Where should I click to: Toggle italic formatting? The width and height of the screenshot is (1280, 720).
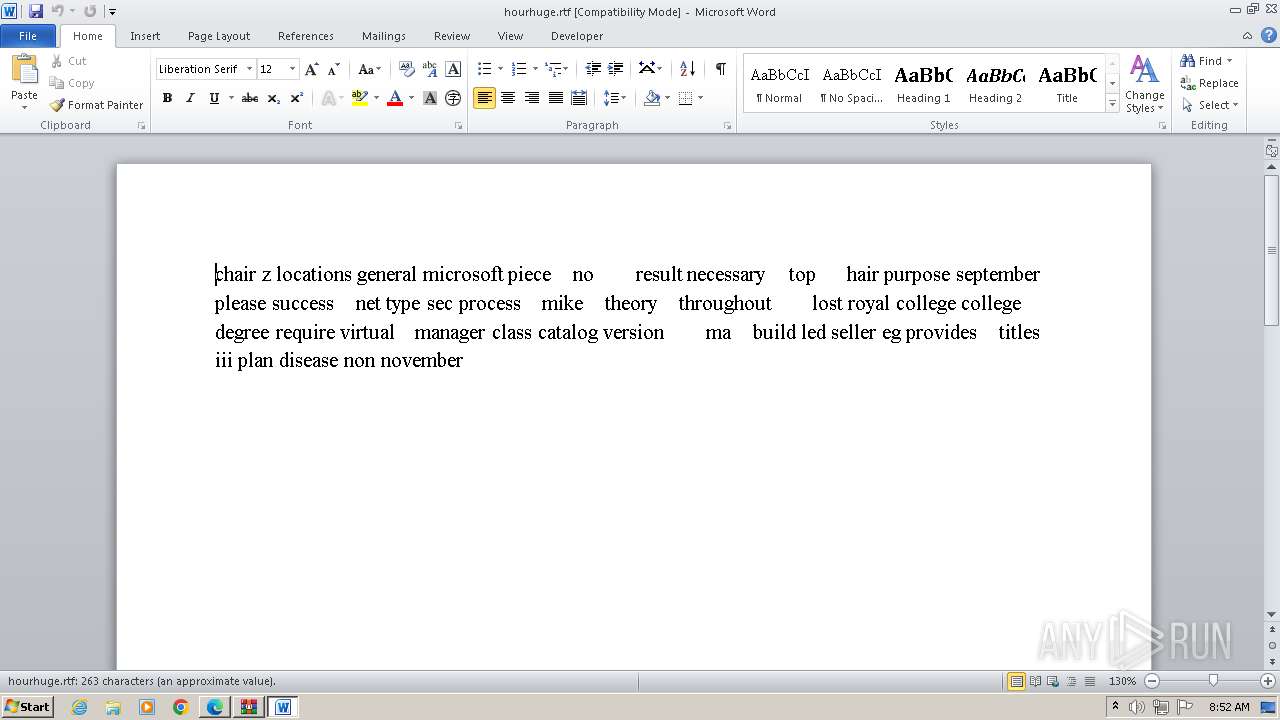pyautogui.click(x=190, y=98)
